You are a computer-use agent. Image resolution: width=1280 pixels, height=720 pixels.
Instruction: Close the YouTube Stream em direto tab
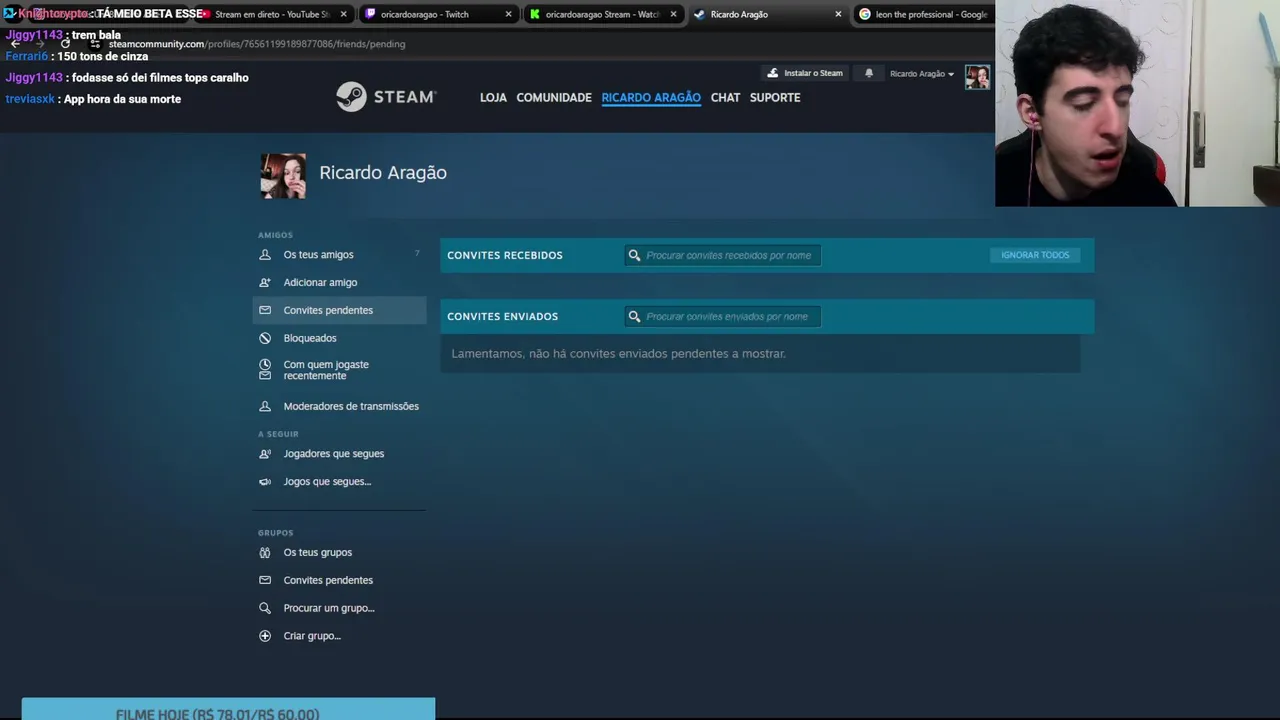(344, 14)
